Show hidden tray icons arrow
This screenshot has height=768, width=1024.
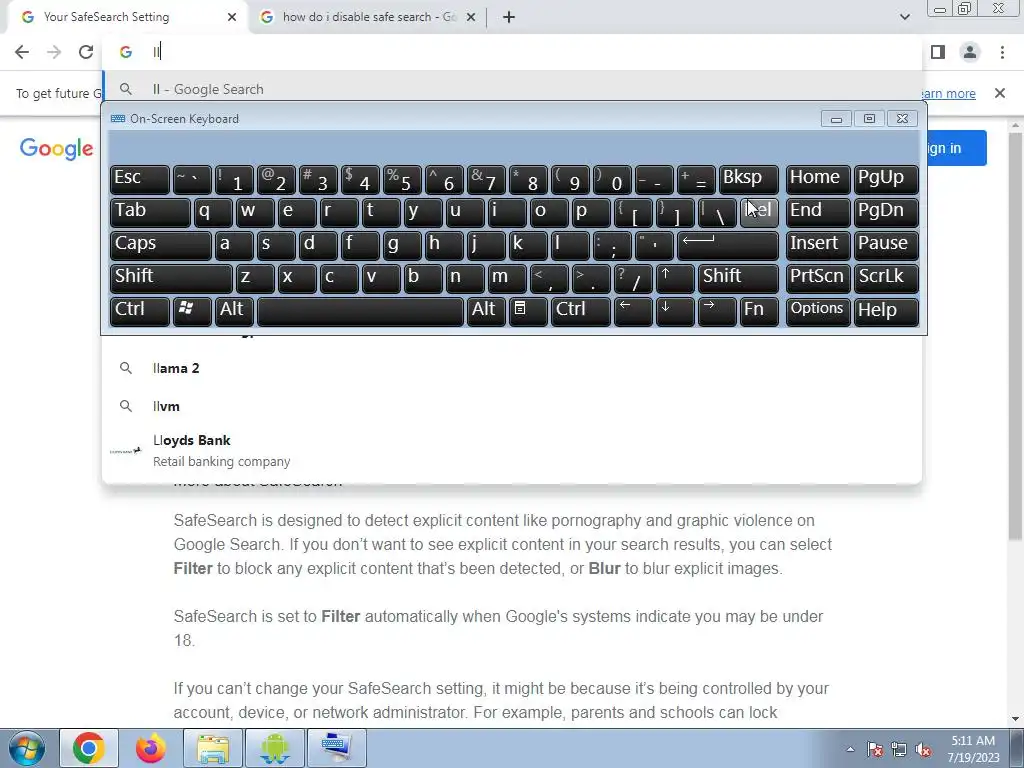pos(850,749)
